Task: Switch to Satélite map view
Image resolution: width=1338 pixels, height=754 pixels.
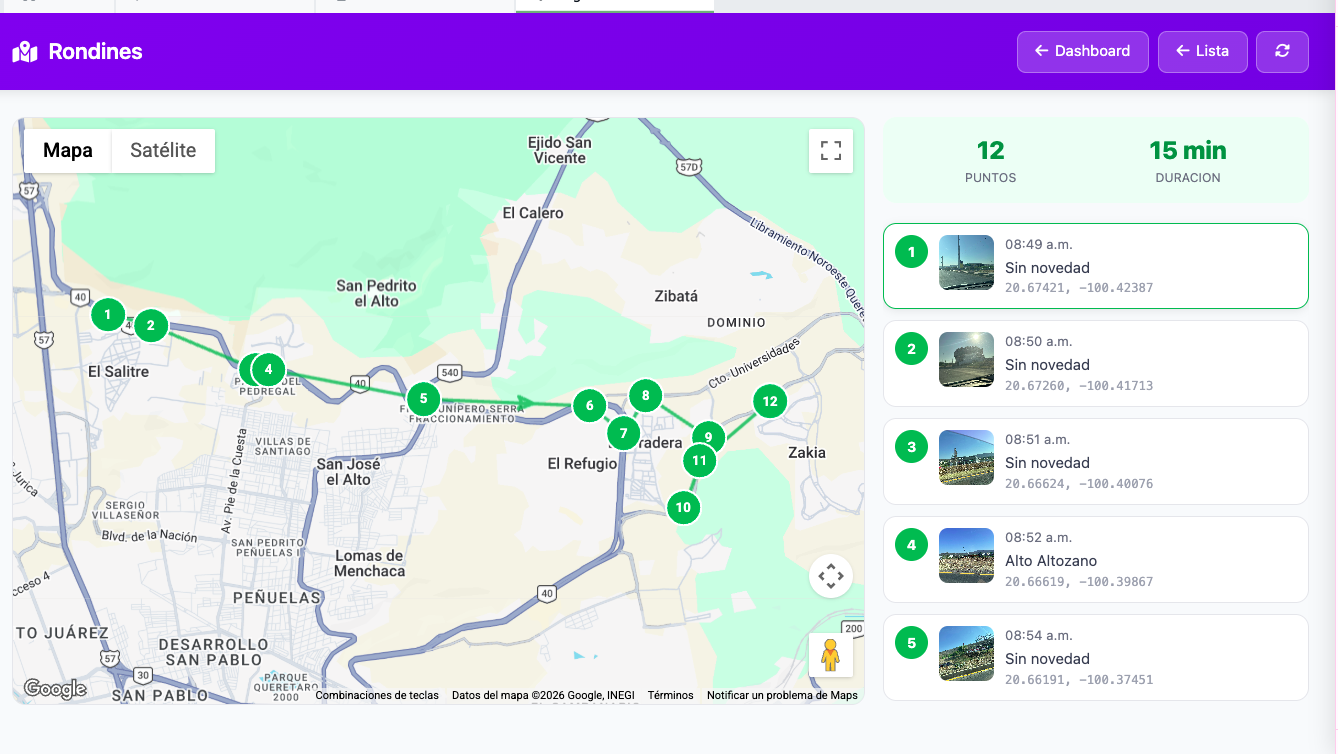Action: click(165, 150)
